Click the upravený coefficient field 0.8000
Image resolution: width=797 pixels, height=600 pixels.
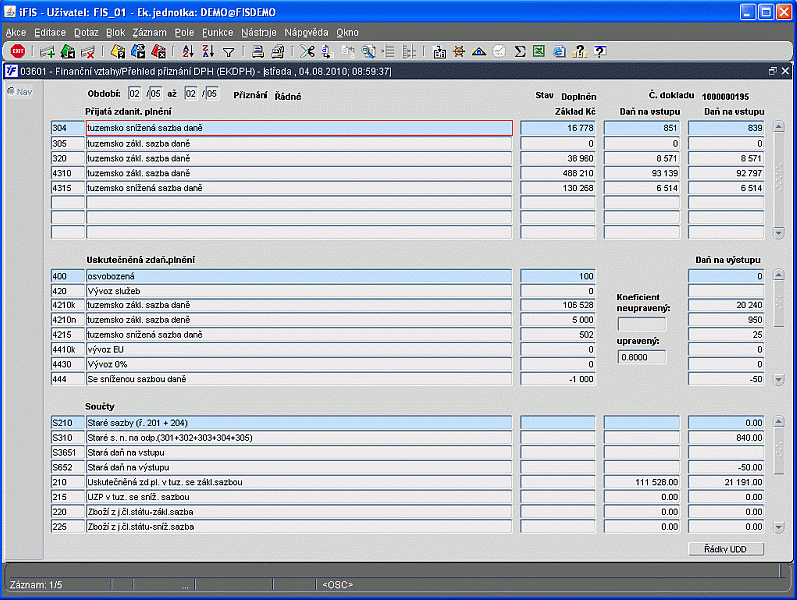[641, 357]
